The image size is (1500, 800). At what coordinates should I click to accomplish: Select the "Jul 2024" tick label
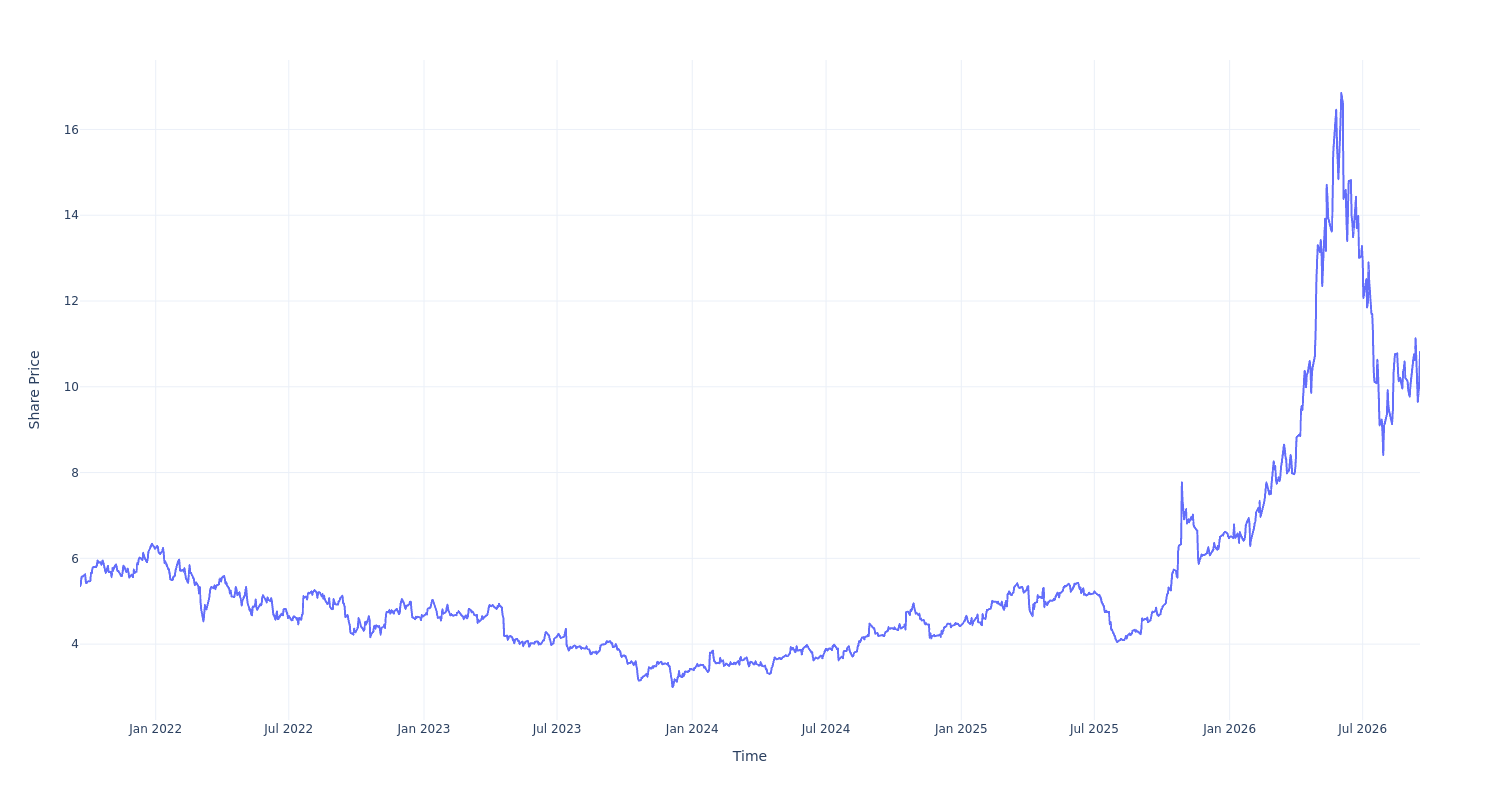(825, 729)
